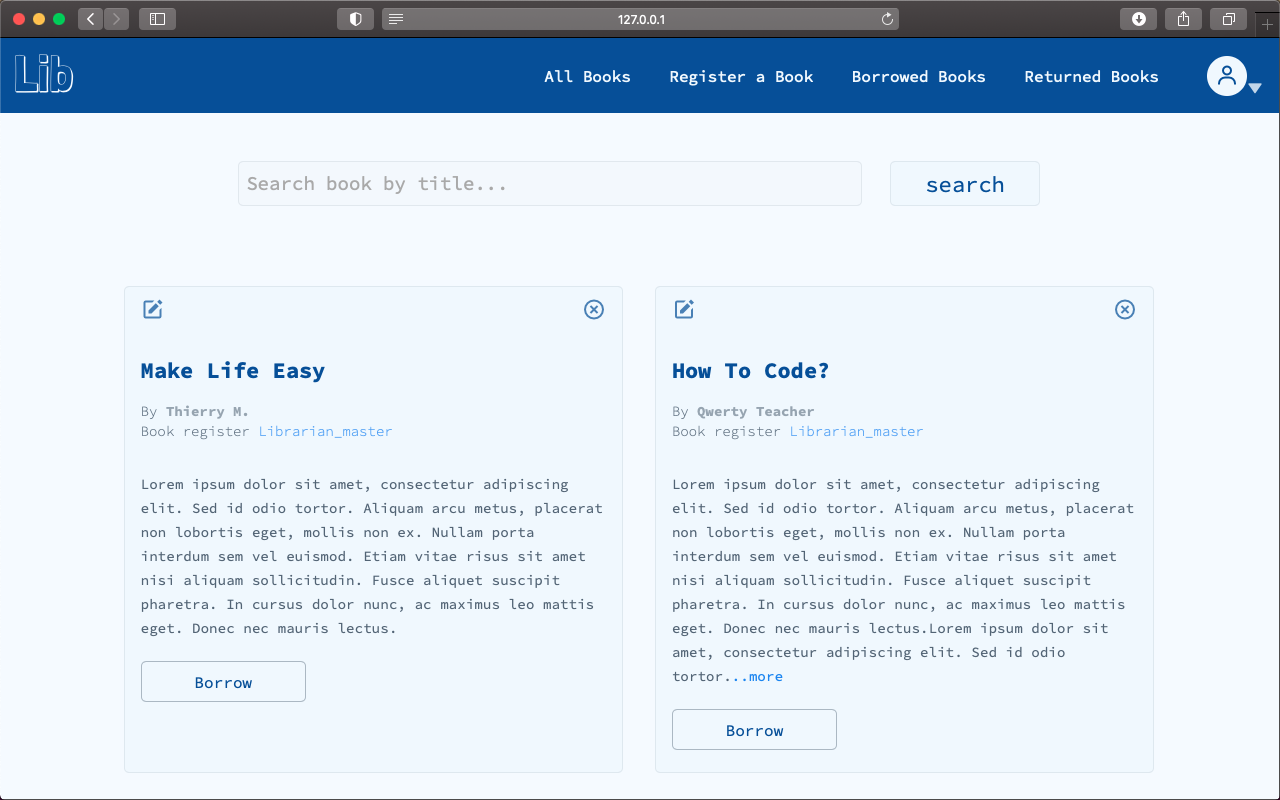
Task: Switch to the Returned Books tab
Action: click(x=1091, y=76)
